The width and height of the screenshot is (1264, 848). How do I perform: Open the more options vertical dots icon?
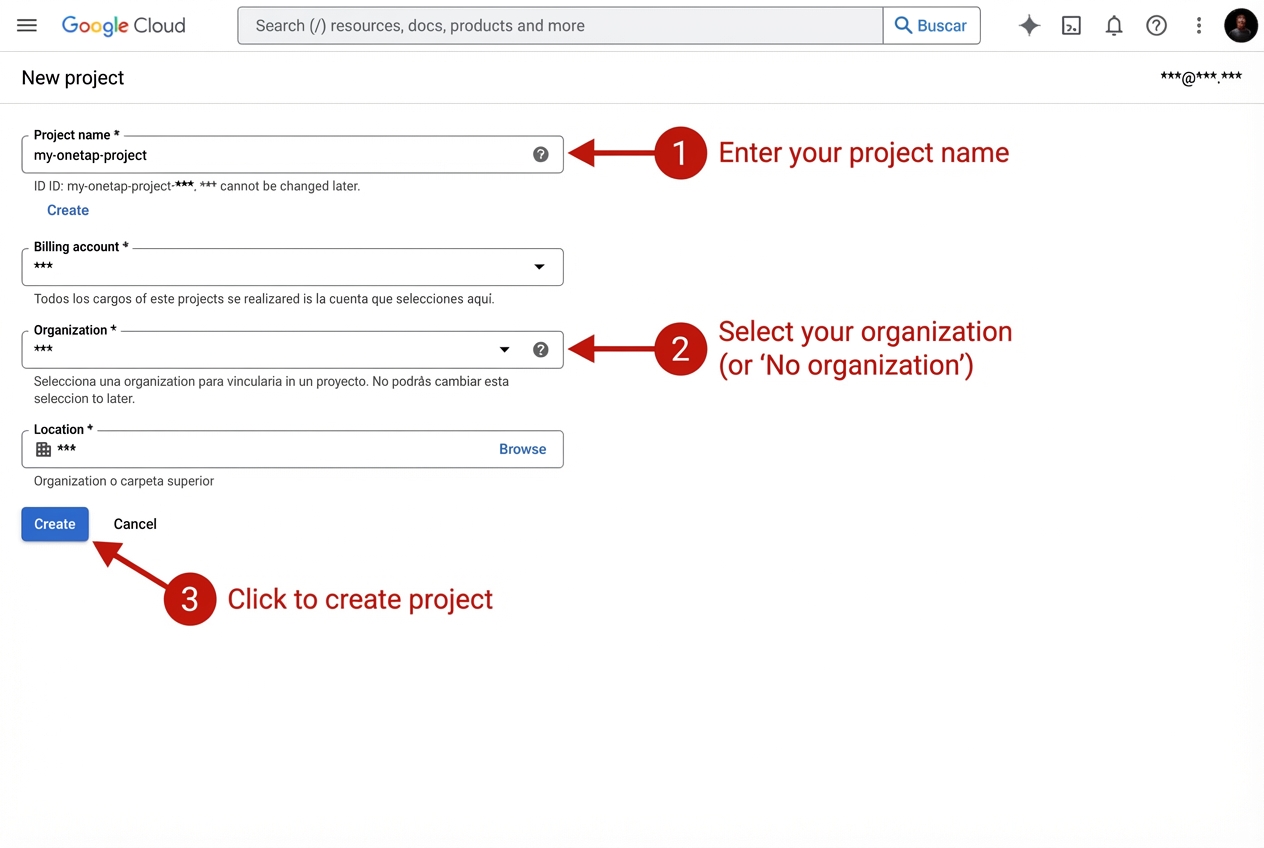coord(1199,25)
